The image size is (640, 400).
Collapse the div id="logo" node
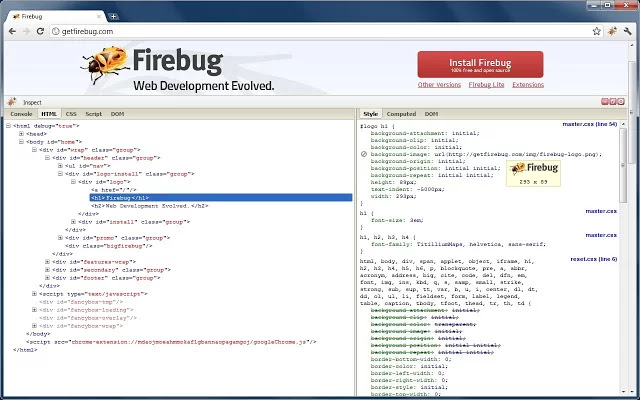pos(73,182)
